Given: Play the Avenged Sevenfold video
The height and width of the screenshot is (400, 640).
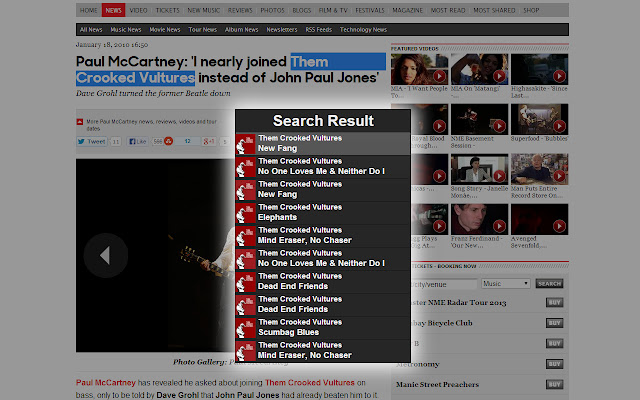Looking at the screenshot, I should 539,219.
